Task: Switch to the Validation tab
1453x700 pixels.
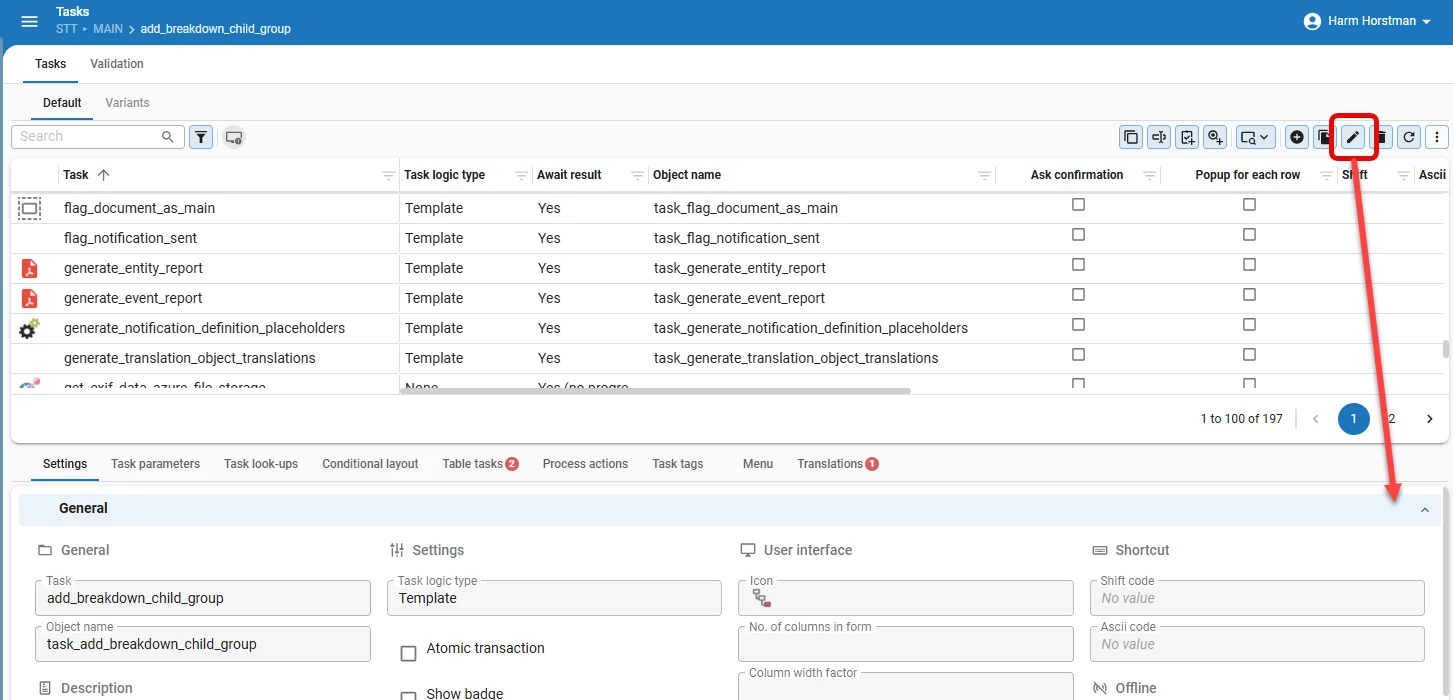Action: tap(117, 64)
